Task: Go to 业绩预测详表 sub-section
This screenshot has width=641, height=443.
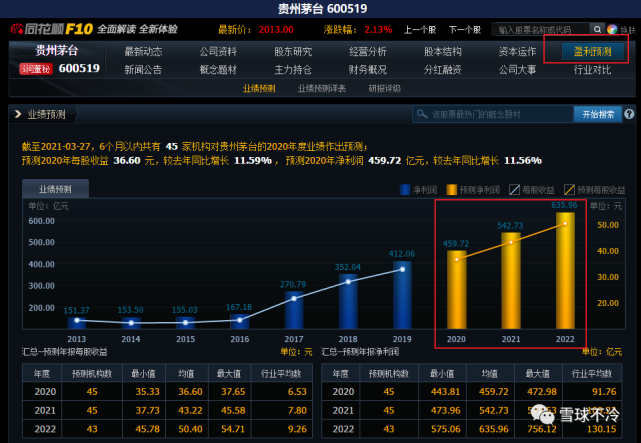Action: [322, 88]
